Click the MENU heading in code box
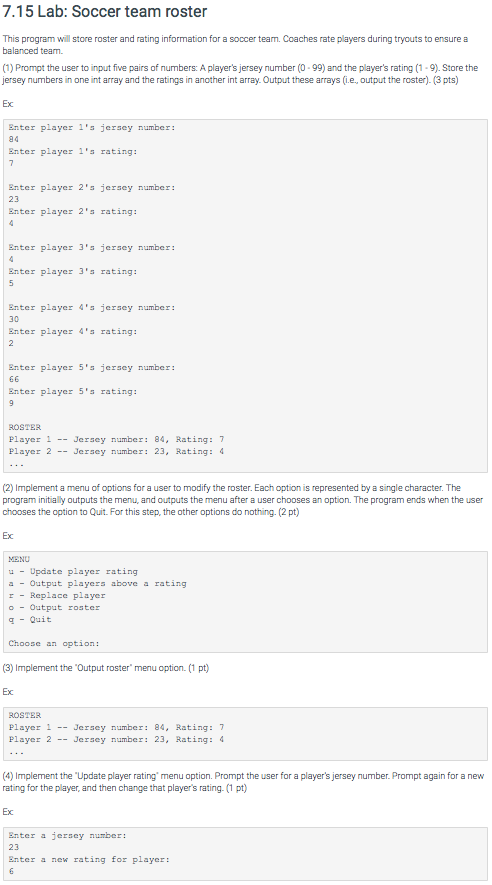 pyautogui.click(x=19, y=559)
